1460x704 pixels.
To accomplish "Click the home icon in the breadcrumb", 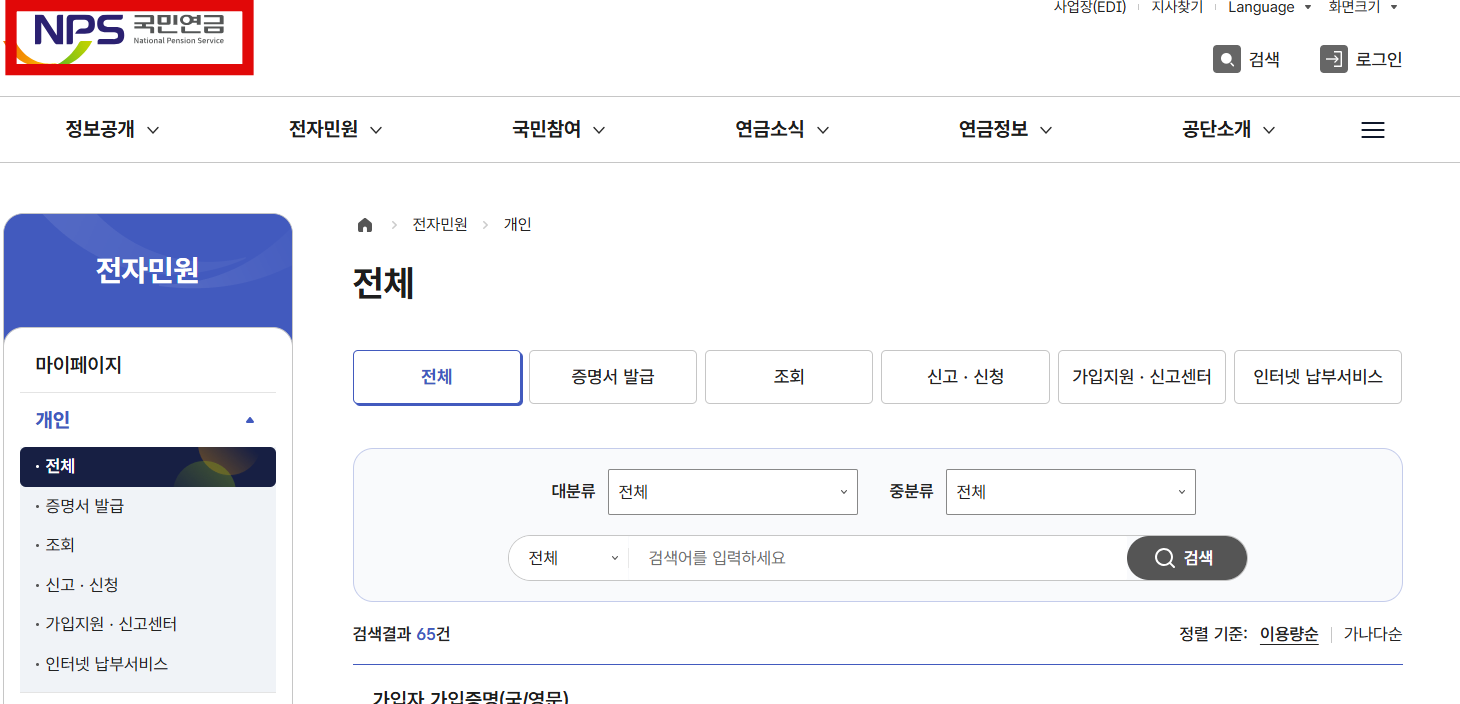I will click(364, 224).
